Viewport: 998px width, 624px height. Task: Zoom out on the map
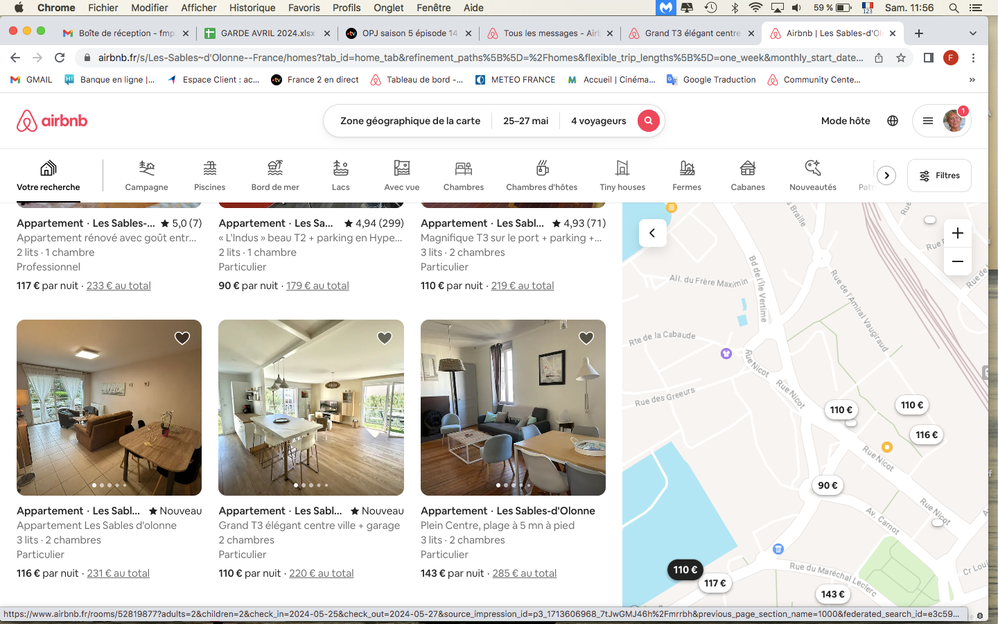tap(957, 261)
